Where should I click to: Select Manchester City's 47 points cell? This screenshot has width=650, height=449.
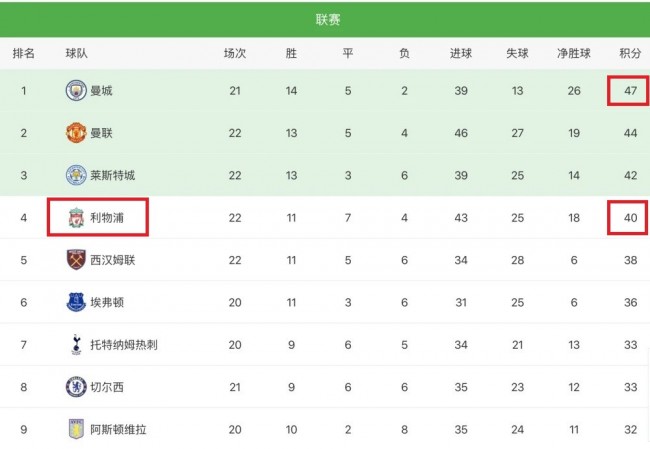630,90
